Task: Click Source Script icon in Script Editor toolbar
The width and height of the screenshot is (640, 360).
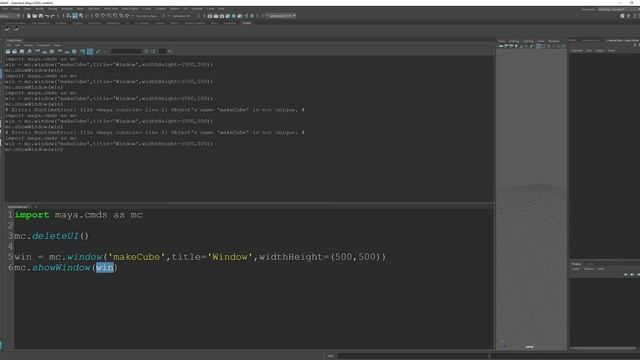Action: tap(14, 51)
